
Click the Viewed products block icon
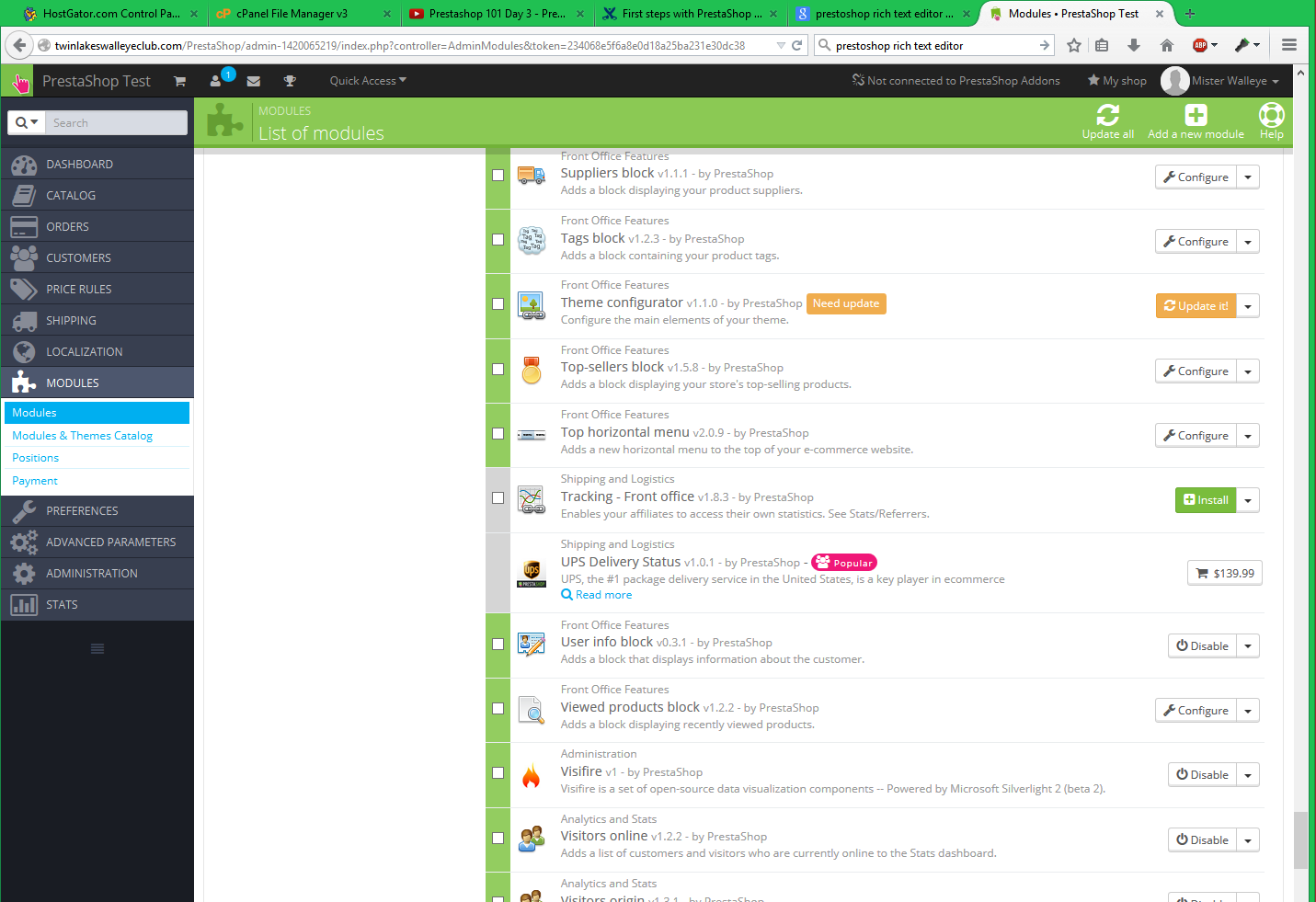tap(532, 710)
